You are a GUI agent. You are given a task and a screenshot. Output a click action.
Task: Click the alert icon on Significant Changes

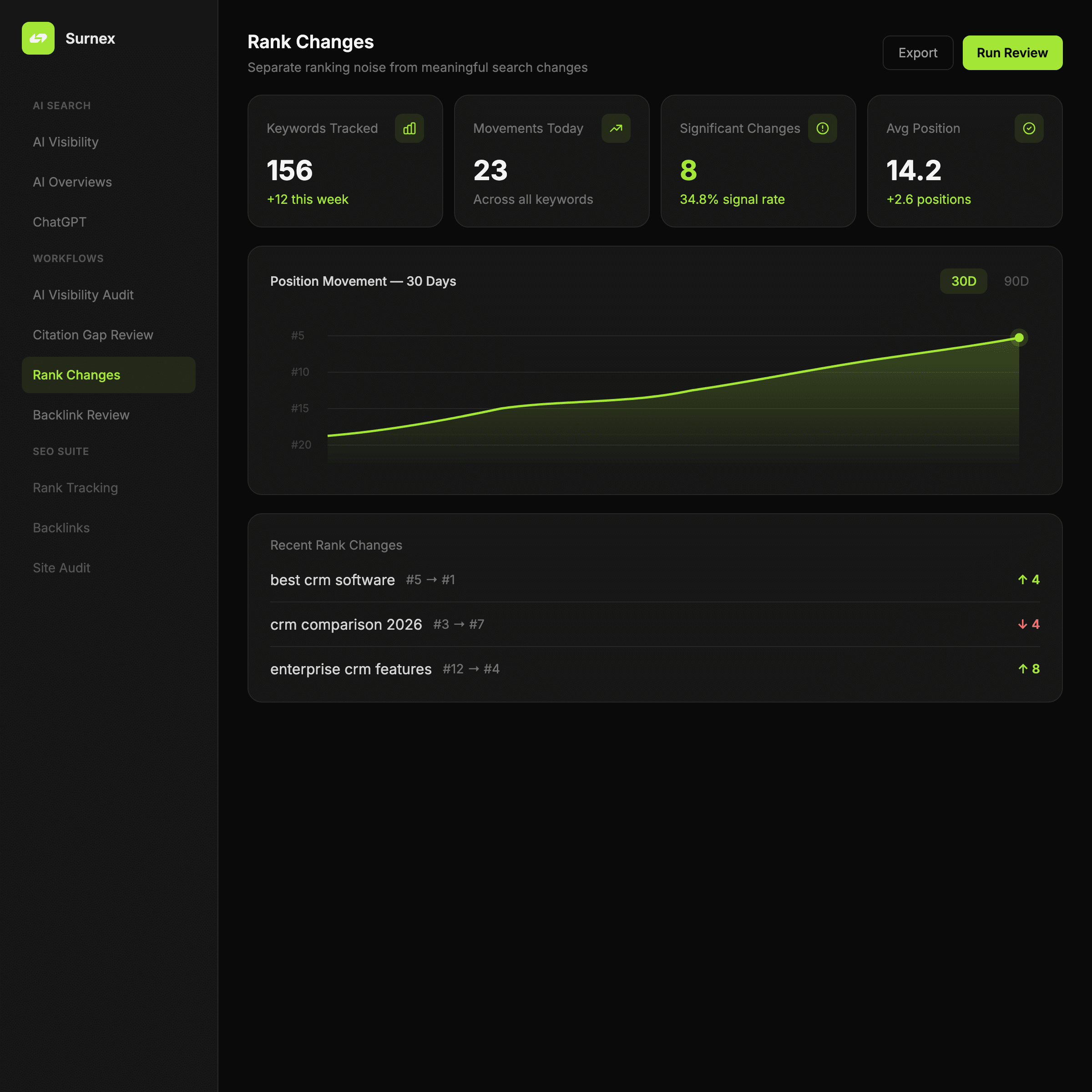(x=822, y=128)
